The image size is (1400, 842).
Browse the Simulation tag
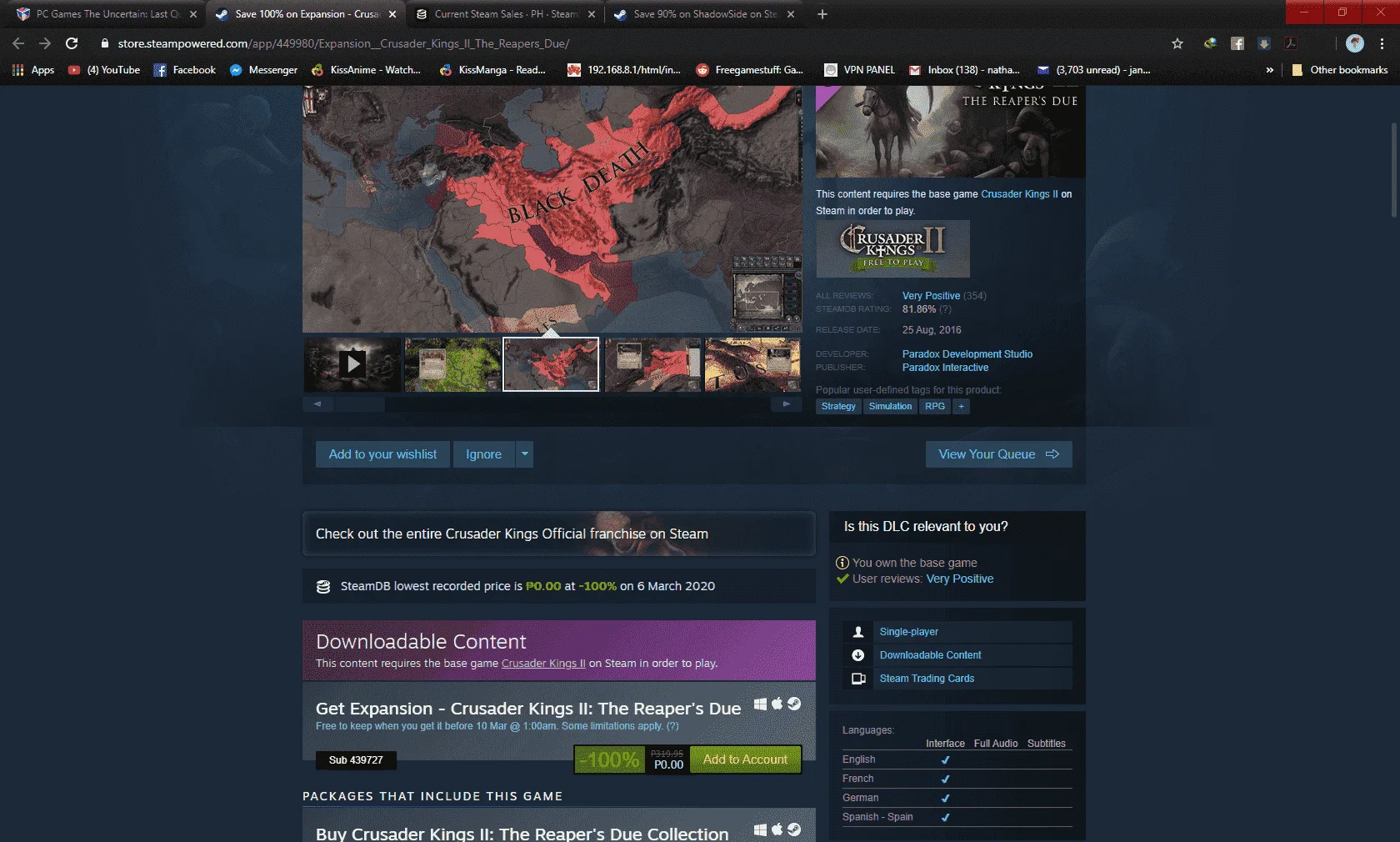pos(890,407)
